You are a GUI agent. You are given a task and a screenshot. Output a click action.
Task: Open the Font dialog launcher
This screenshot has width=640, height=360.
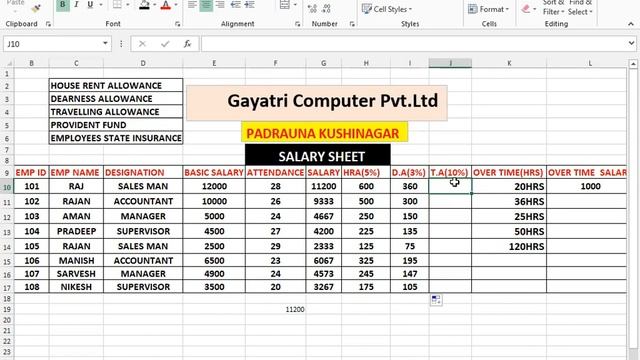[178, 24]
